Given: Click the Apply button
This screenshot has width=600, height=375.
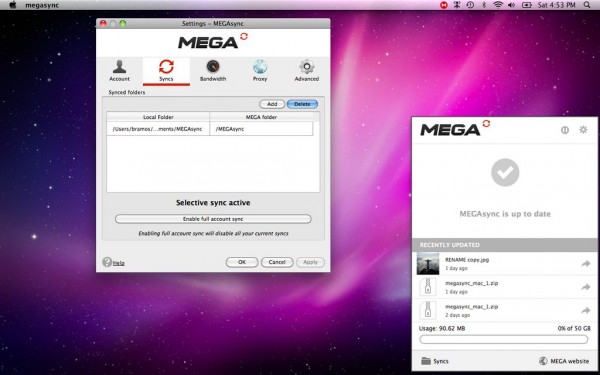Looking at the screenshot, I should [x=310, y=262].
